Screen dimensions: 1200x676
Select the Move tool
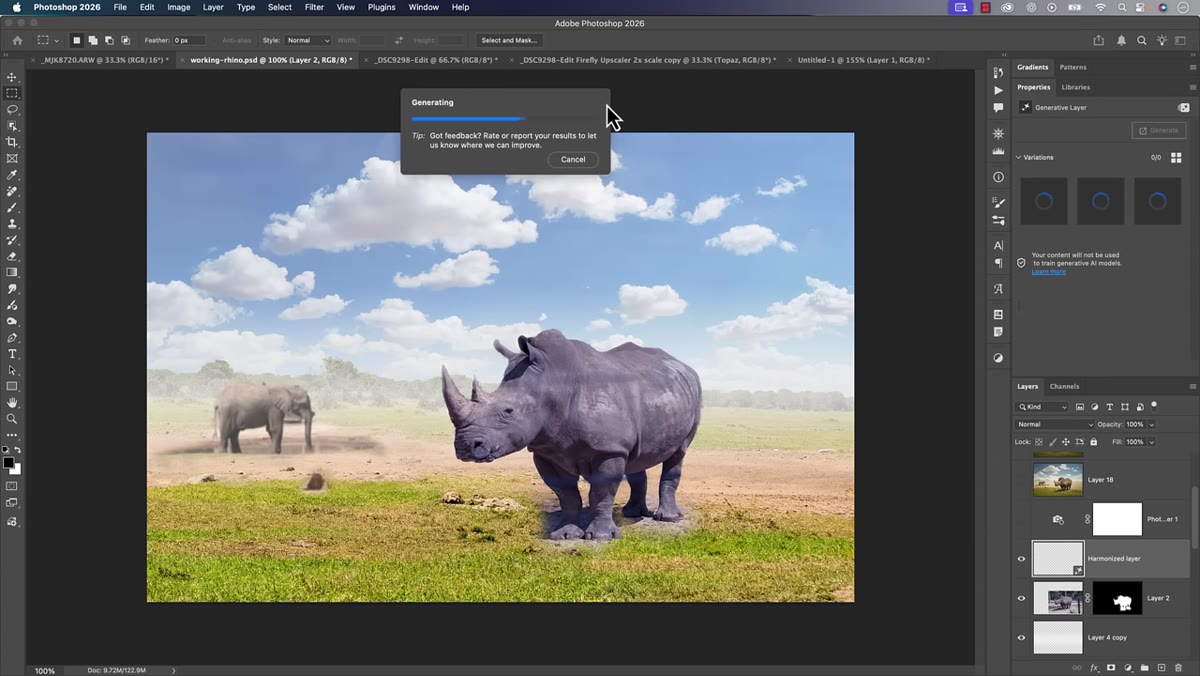(x=12, y=77)
